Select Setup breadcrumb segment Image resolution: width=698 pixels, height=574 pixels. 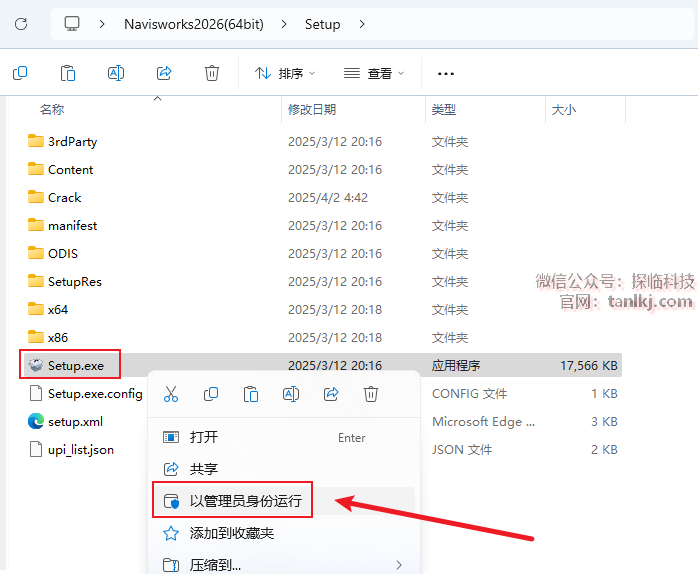pyautogui.click(x=322, y=24)
